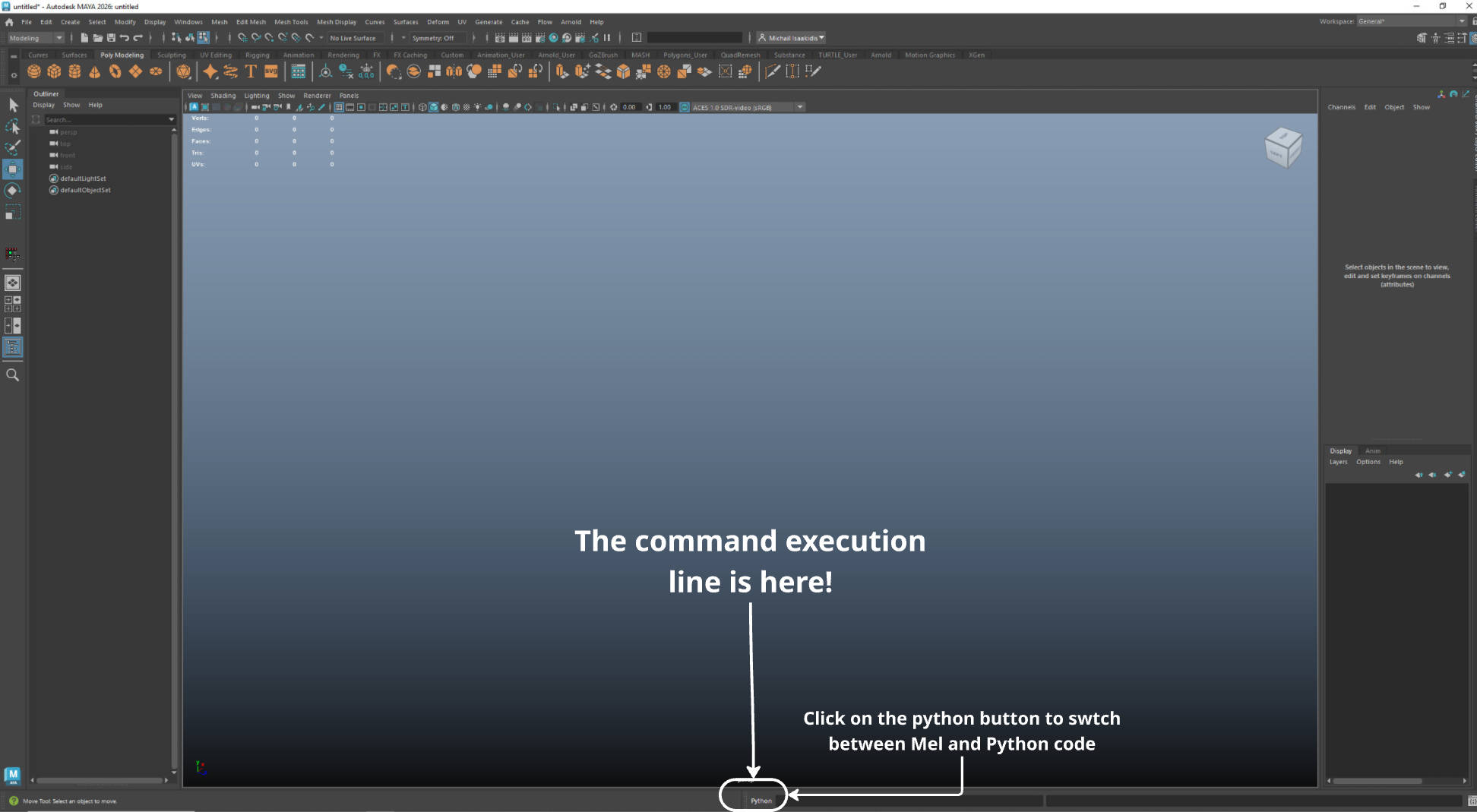The height and width of the screenshot is (812, 1477).
Task: Create a polygon cube from the shelf
Action: (54, 71)
